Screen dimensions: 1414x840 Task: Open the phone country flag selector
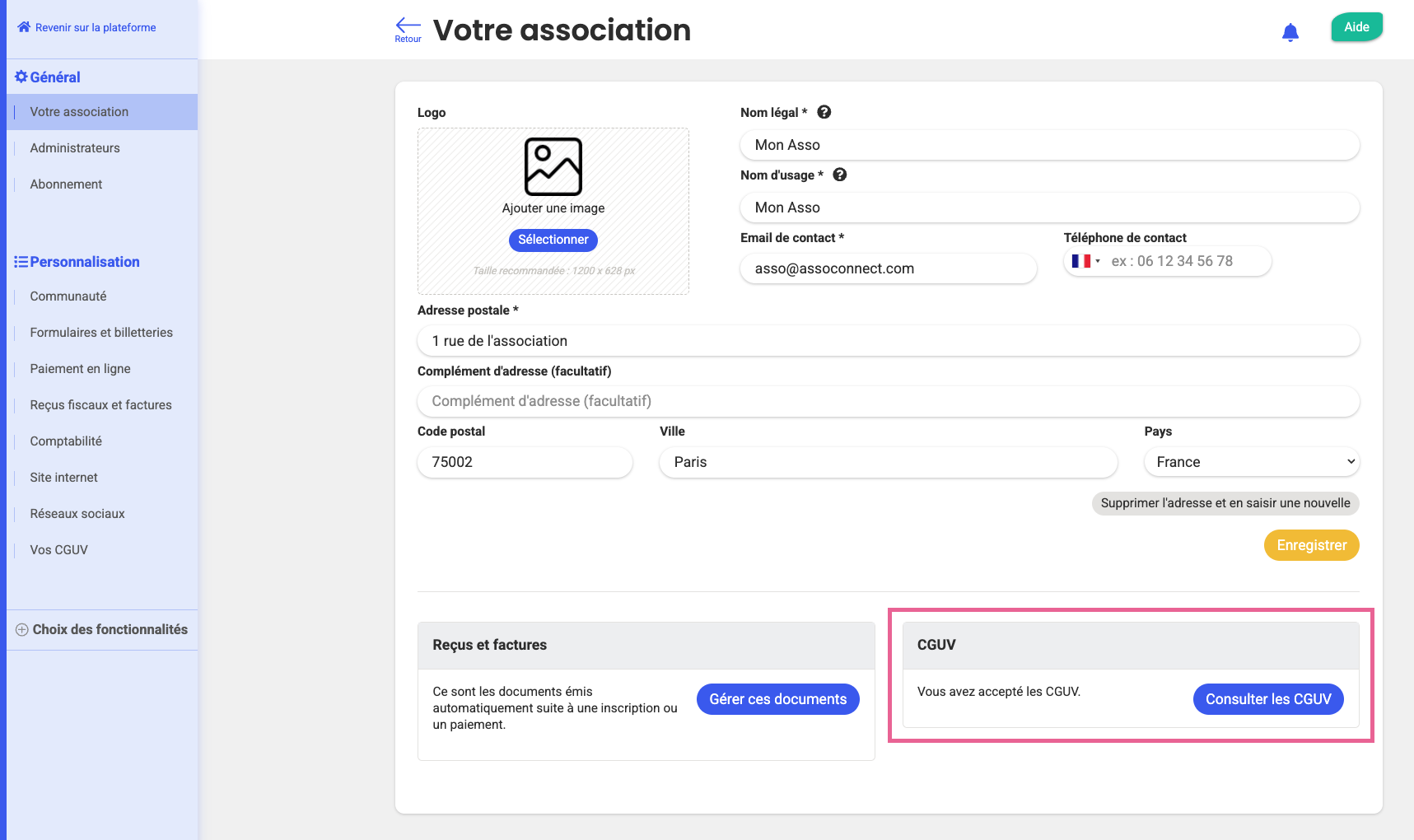1085,261
